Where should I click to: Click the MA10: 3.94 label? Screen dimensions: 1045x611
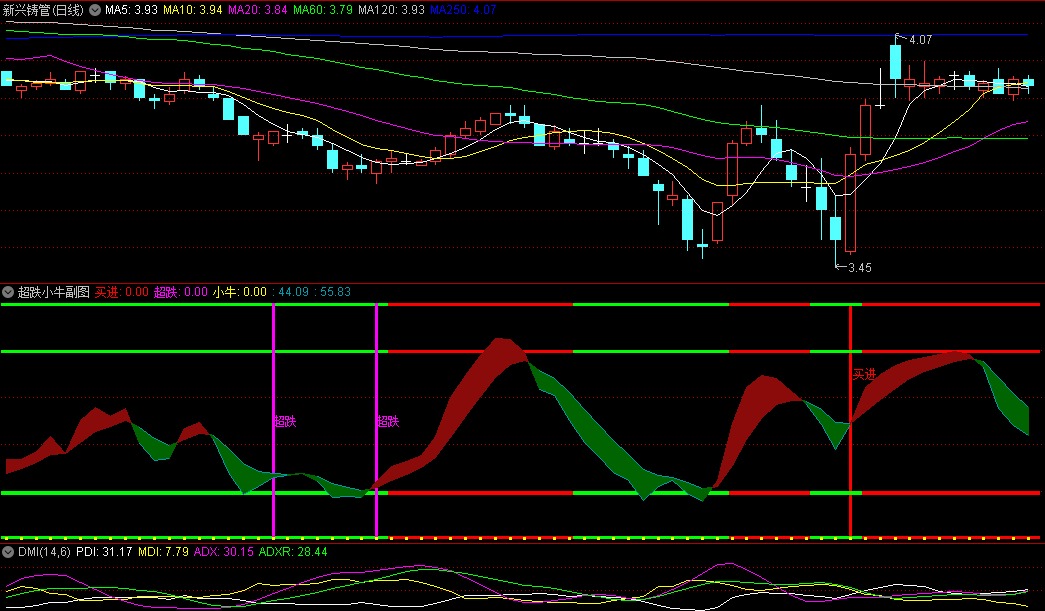pos(193,10)
